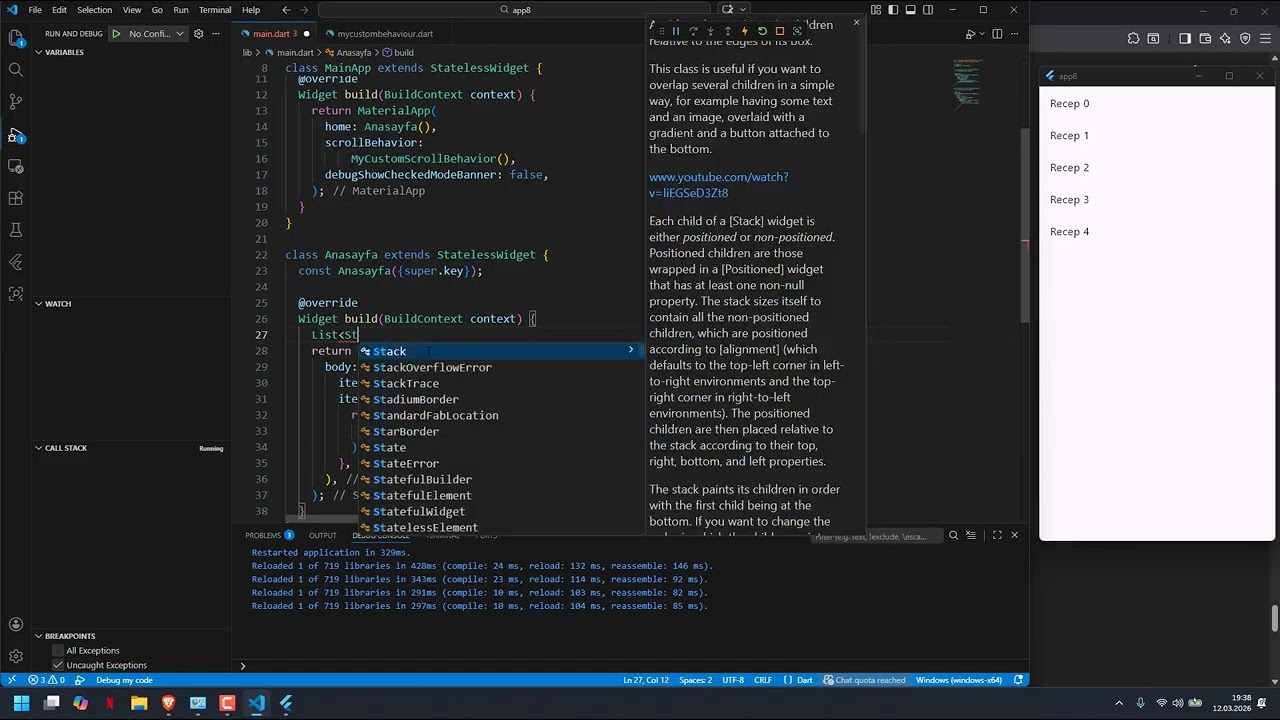The image size is (1280, 720).
Task: Open Windows Start button on taskbar
Action: (21, 703)
